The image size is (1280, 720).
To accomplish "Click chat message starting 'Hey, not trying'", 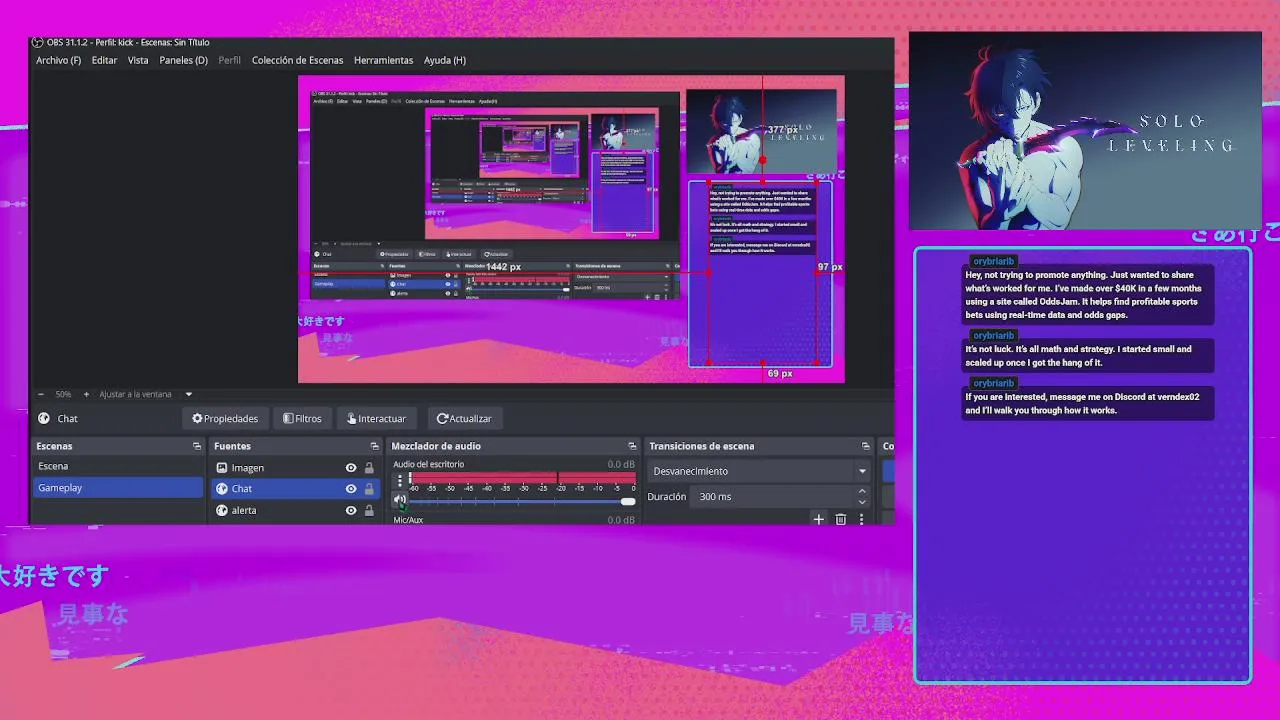I will tap(1088, 295).
